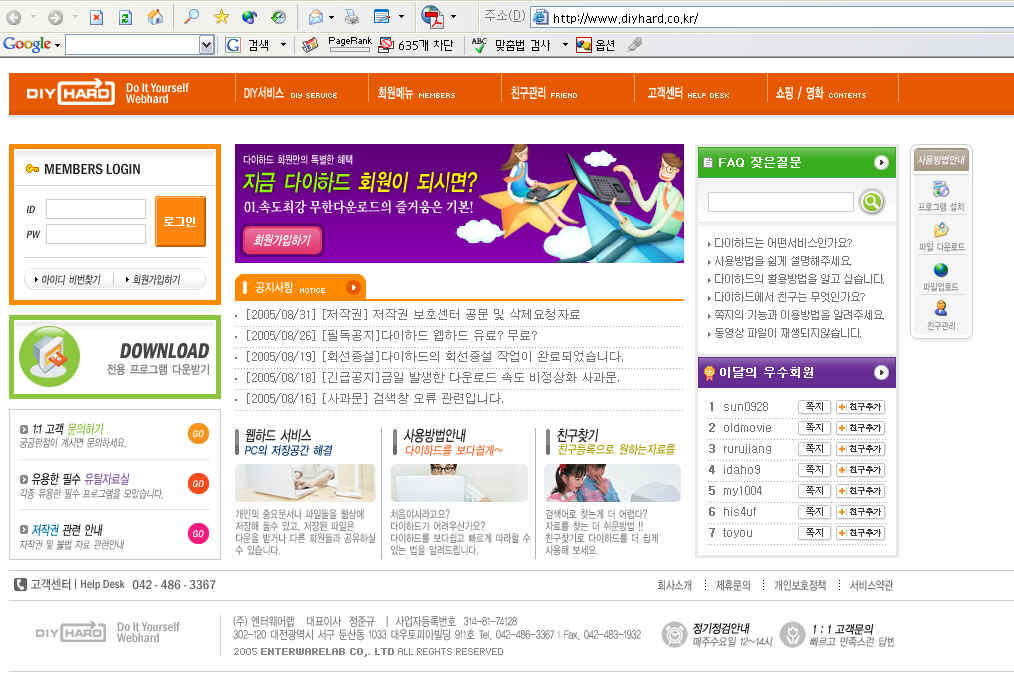Click the red GO button for 유틸자료실

pos(199,483)
